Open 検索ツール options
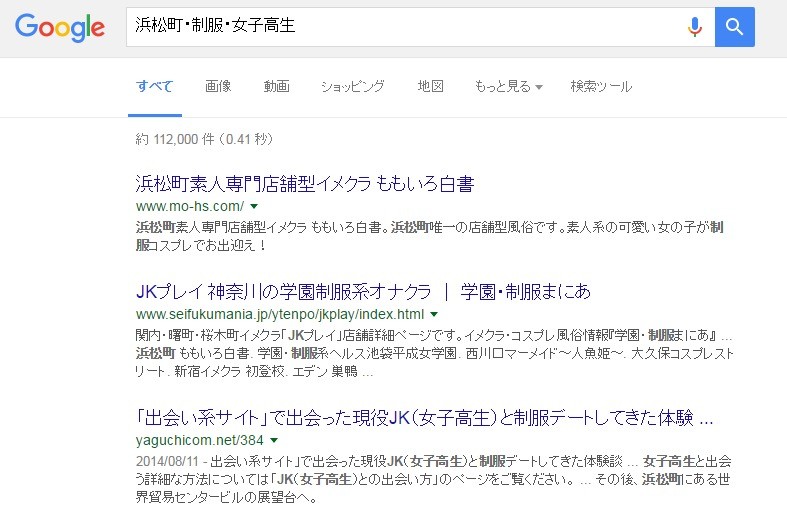Image resolution: width=787 pixels, height=526 pixels. [x=601, y=86]
